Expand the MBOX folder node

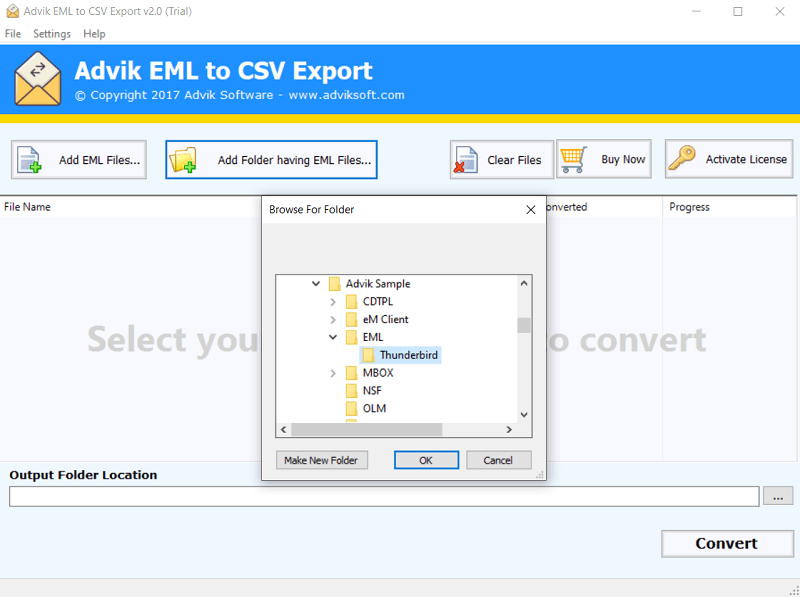click(x=333, y=373)
